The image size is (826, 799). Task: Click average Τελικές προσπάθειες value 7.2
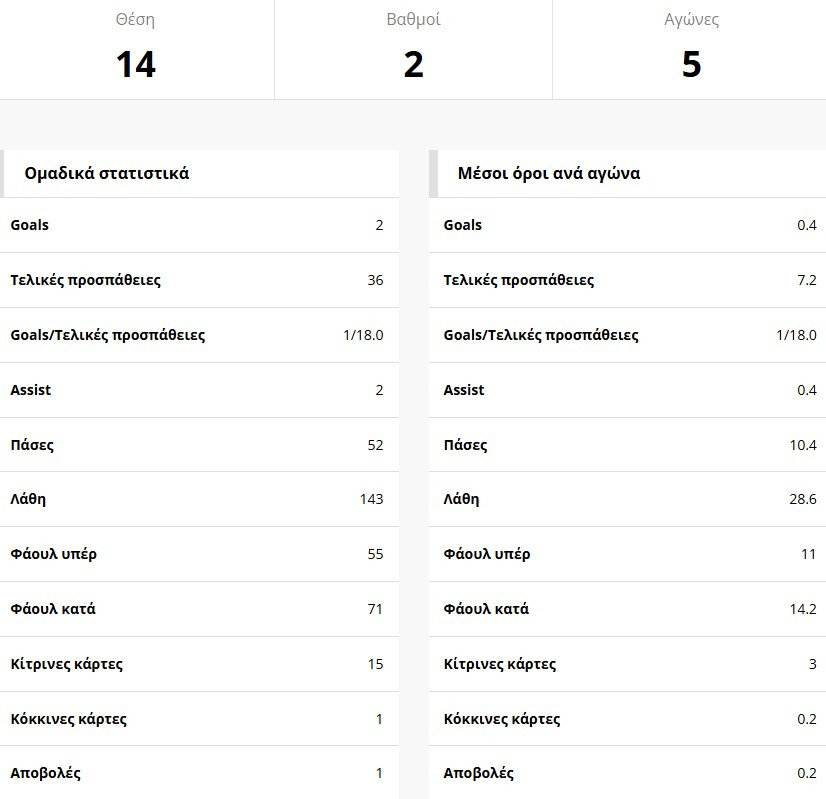806,280
